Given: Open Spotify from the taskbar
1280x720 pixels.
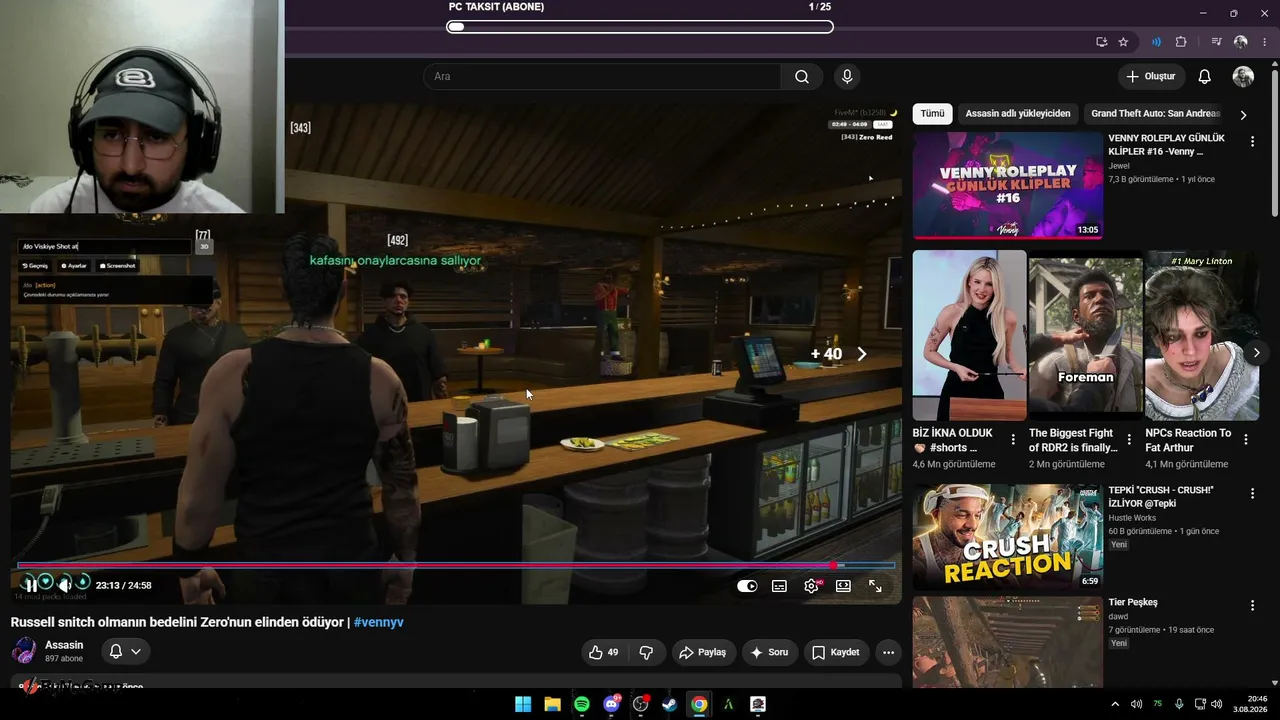Looking at the screenshot, I should coord(582,704).
